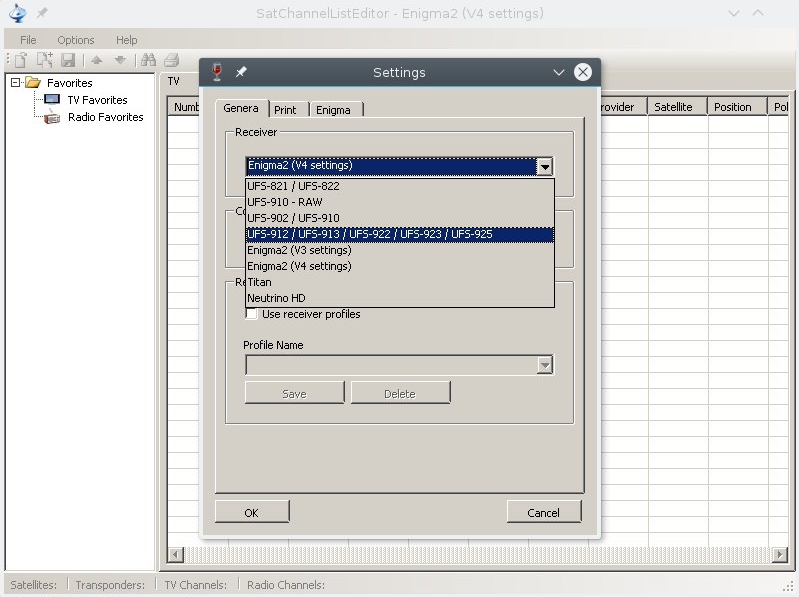Click the move down arrow icon

pos(120,60)
